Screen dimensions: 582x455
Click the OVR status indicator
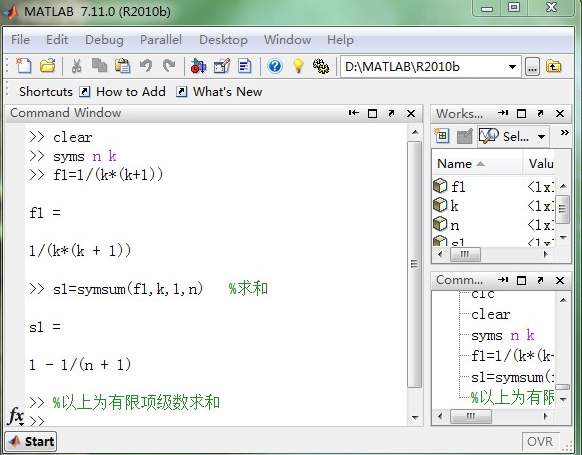(x=540, y=441)
